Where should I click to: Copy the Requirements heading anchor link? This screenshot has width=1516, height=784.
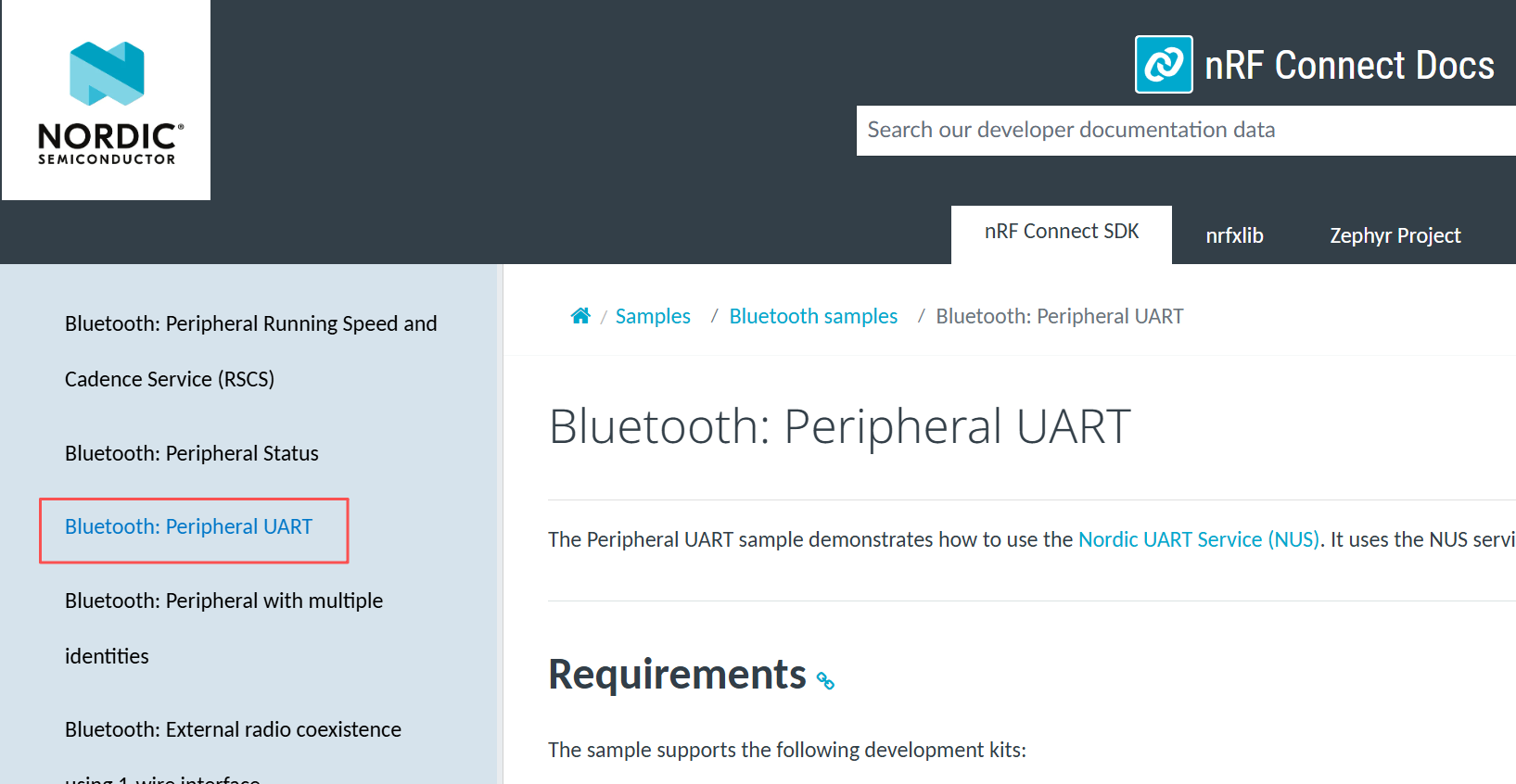825,681
